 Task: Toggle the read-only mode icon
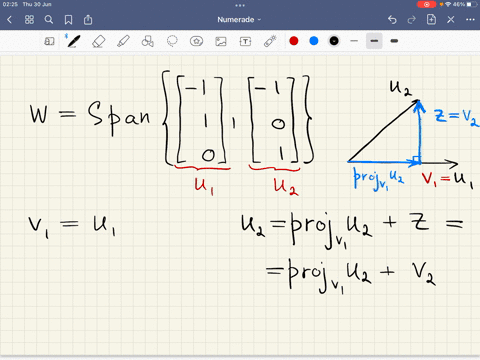[x=49, y=41]
